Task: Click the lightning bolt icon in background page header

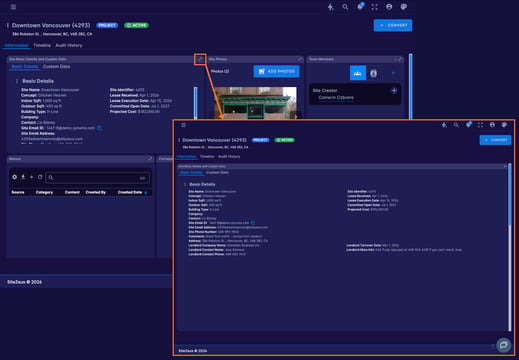Action: pos(331,7)
